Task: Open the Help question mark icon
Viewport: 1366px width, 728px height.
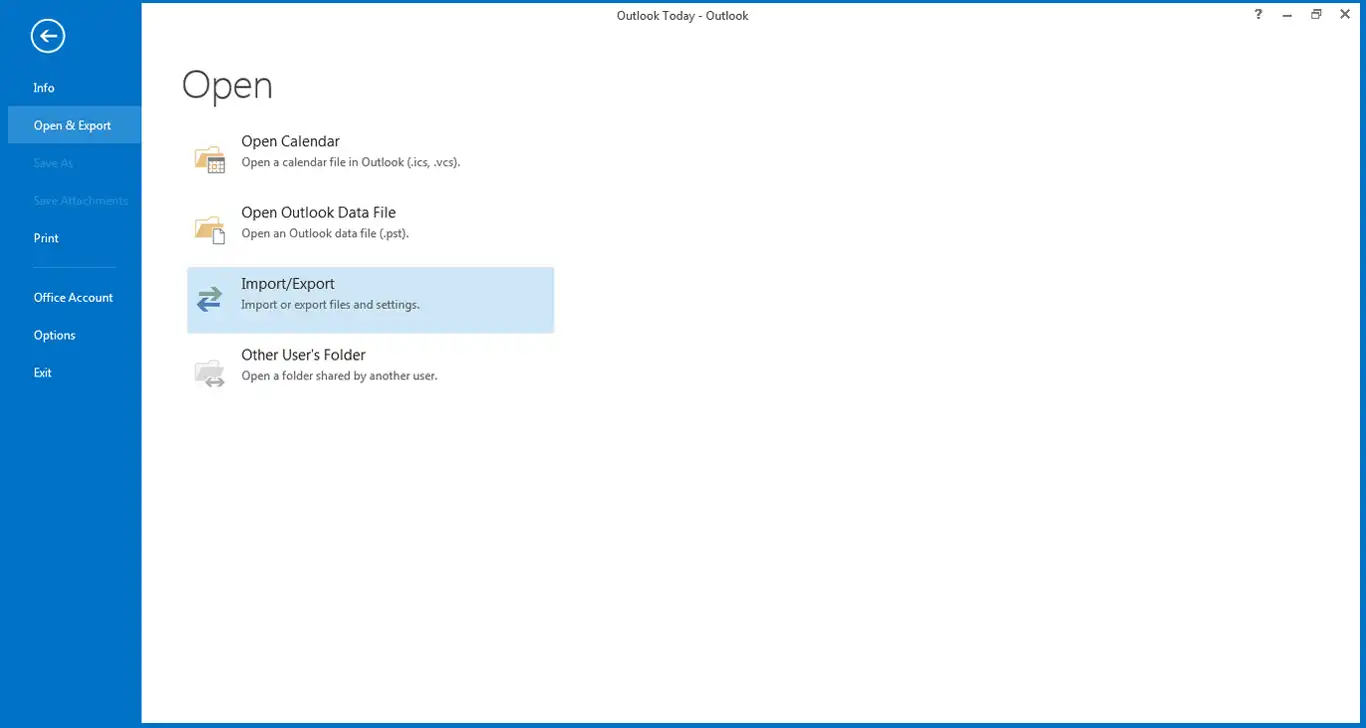Action: (1259, 15)
